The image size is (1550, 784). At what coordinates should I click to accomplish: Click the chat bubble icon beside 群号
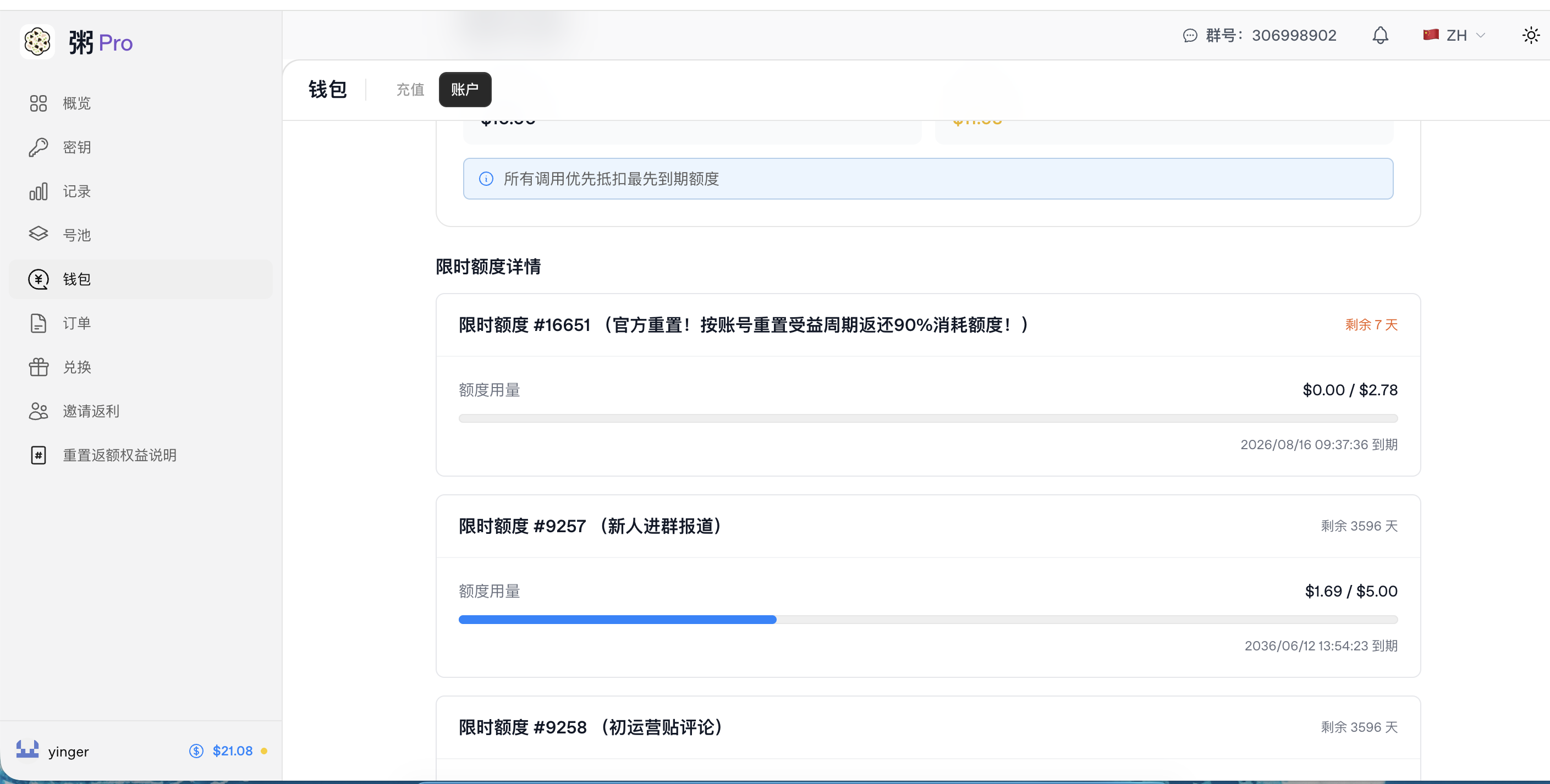(1190, 36)
